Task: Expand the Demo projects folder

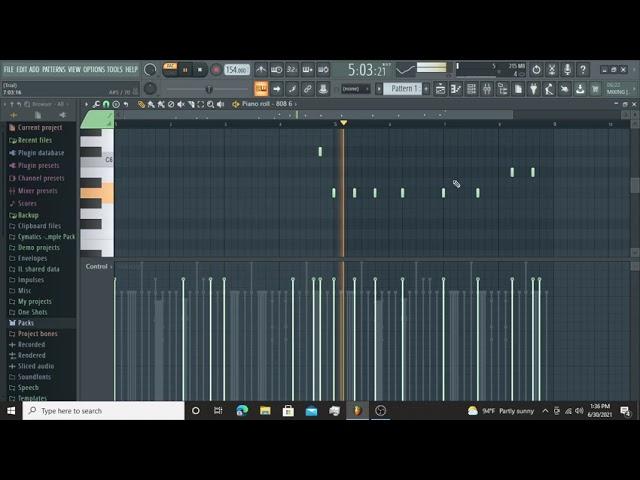Action: (39, 248)
